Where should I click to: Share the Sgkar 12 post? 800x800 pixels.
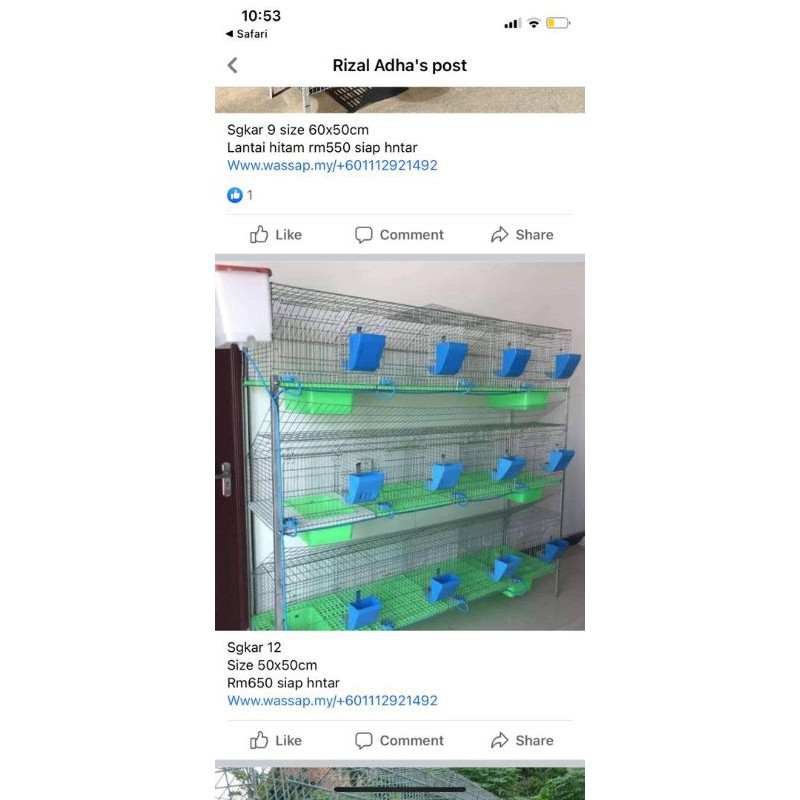[522, 740]
